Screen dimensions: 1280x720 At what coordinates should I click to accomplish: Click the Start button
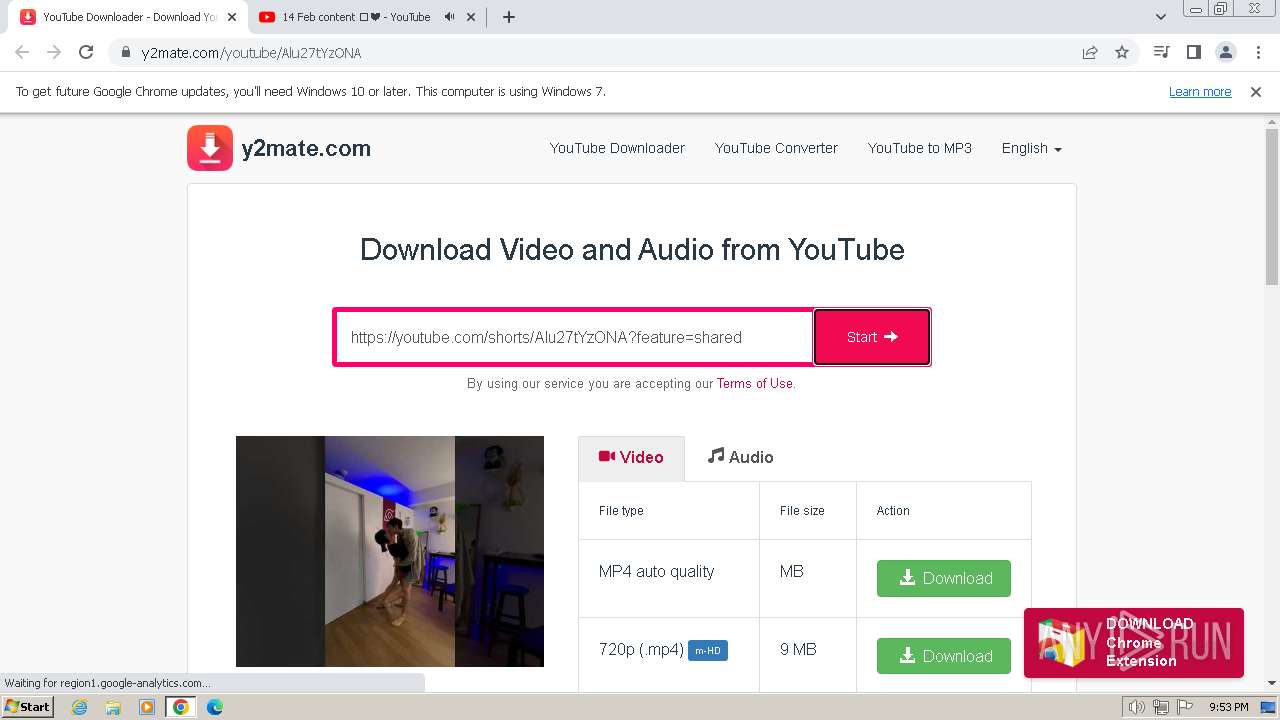872,337
